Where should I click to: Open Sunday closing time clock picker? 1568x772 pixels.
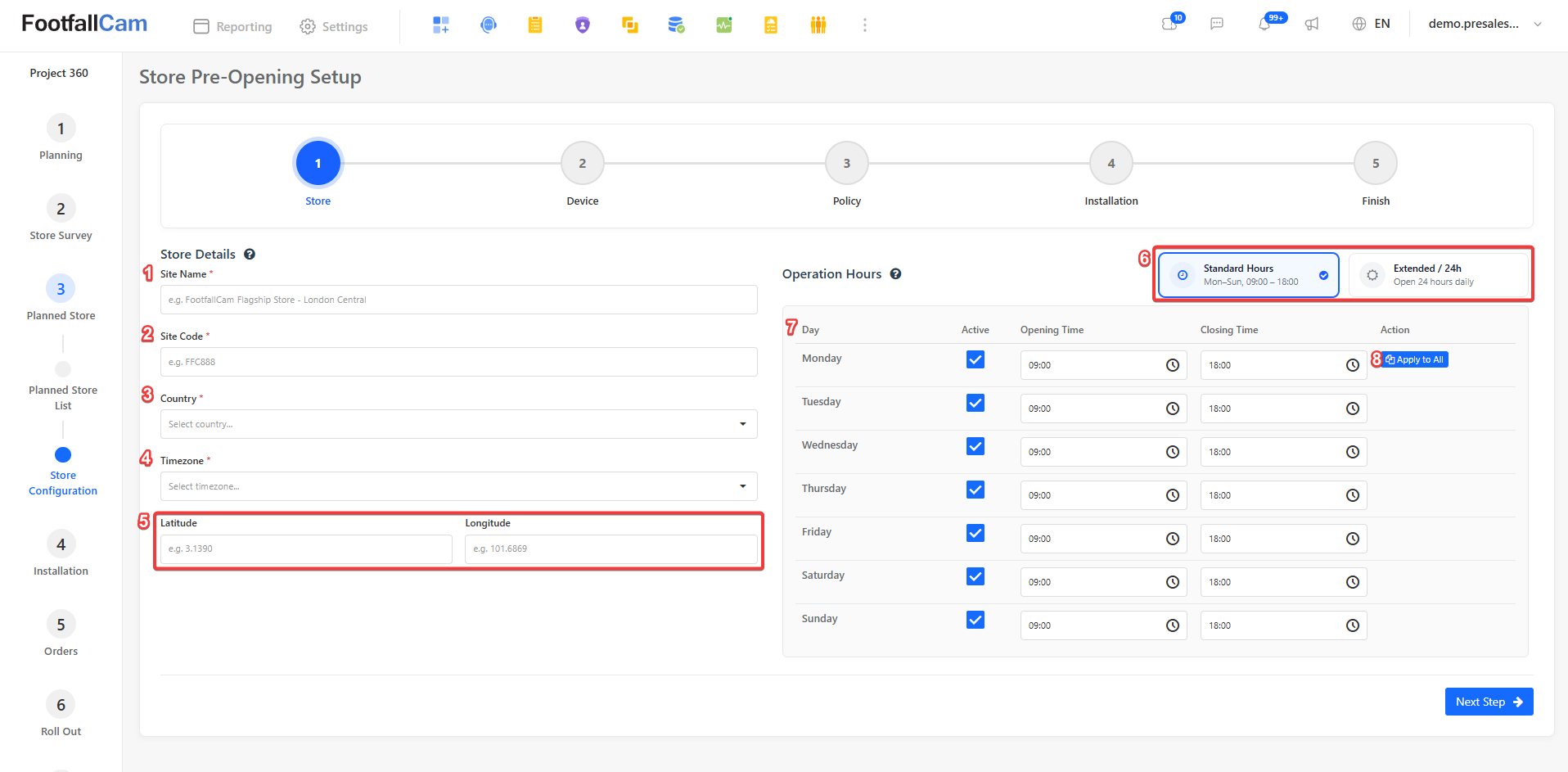[x=1353, y=625]
